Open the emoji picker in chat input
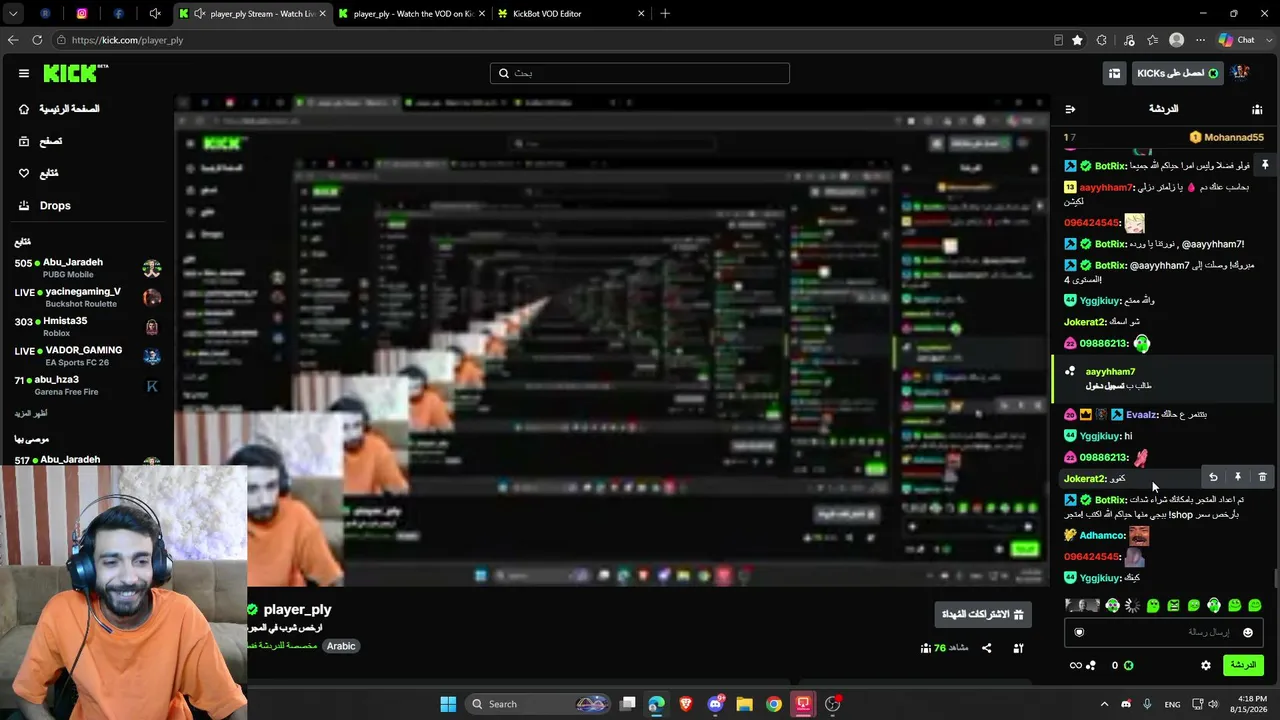This screenshot has height=720, width=1280. (1247, 632)
